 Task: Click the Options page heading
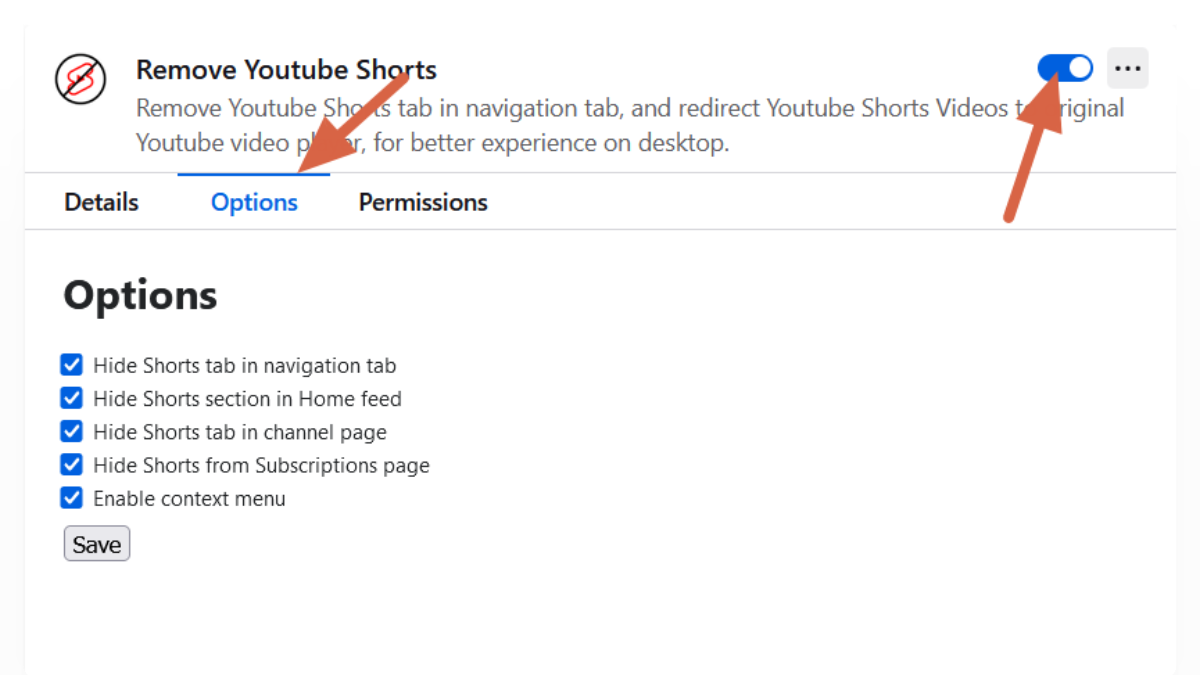pyautogui.click(x=139, y=295)
